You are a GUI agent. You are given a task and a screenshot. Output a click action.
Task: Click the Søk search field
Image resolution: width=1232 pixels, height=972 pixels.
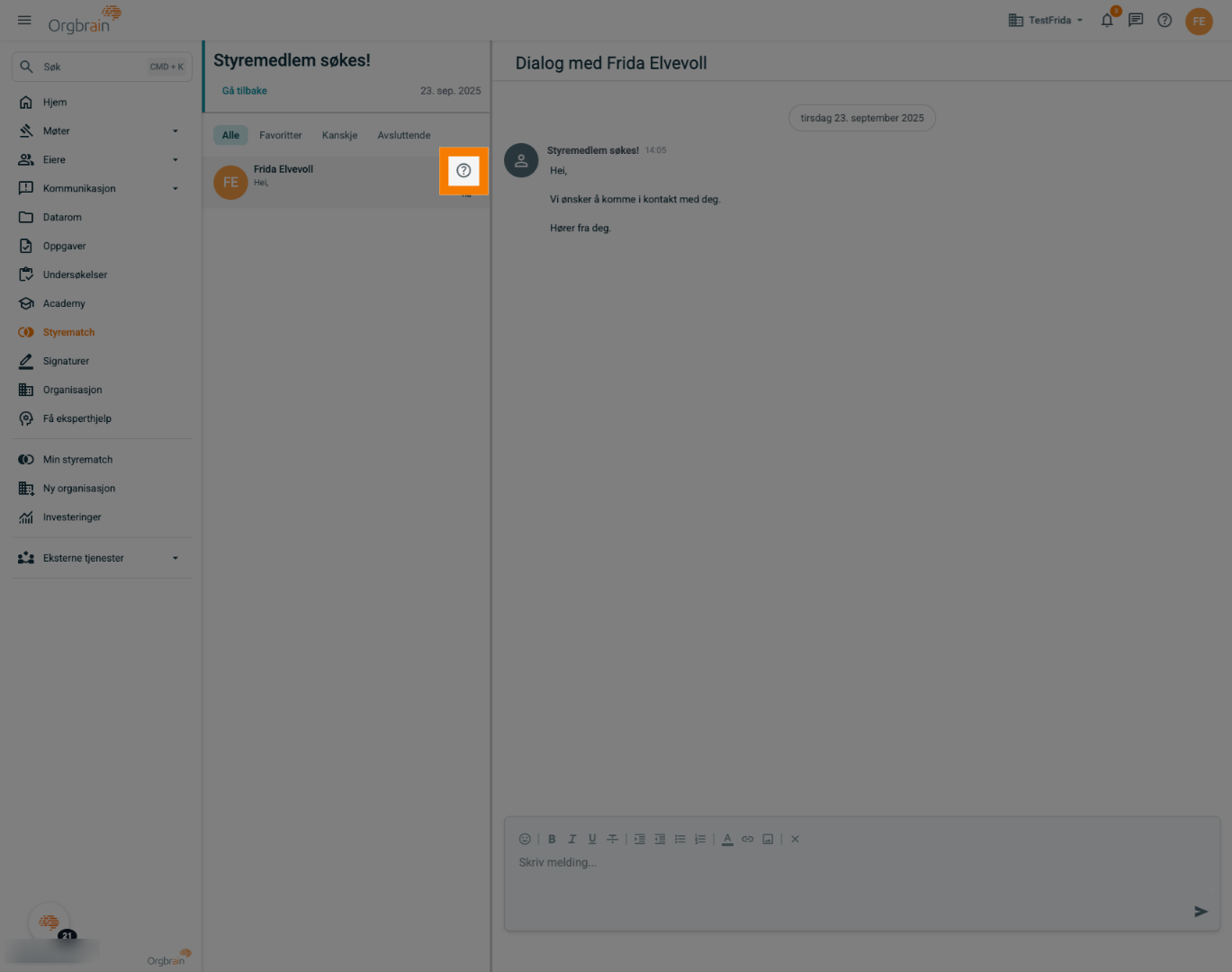(102, 67)
